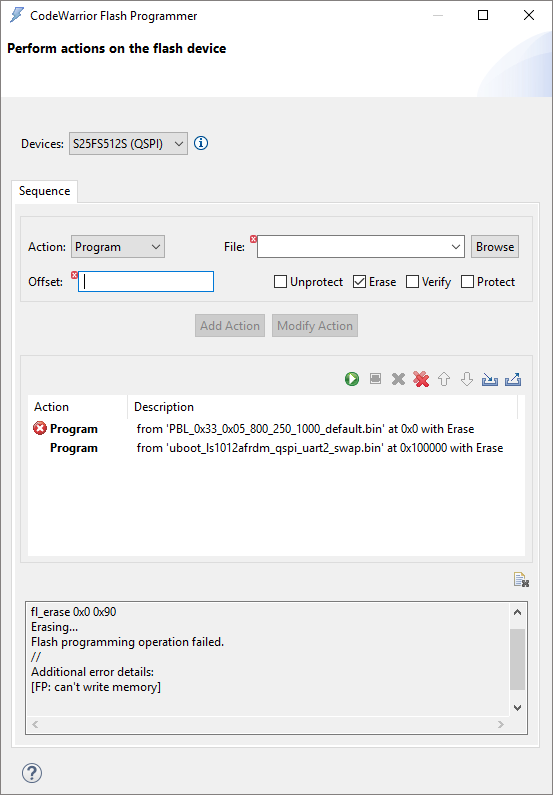Click console horizontal scroll left arrow
Screen dimensions: 553x795
click(35, 725)
